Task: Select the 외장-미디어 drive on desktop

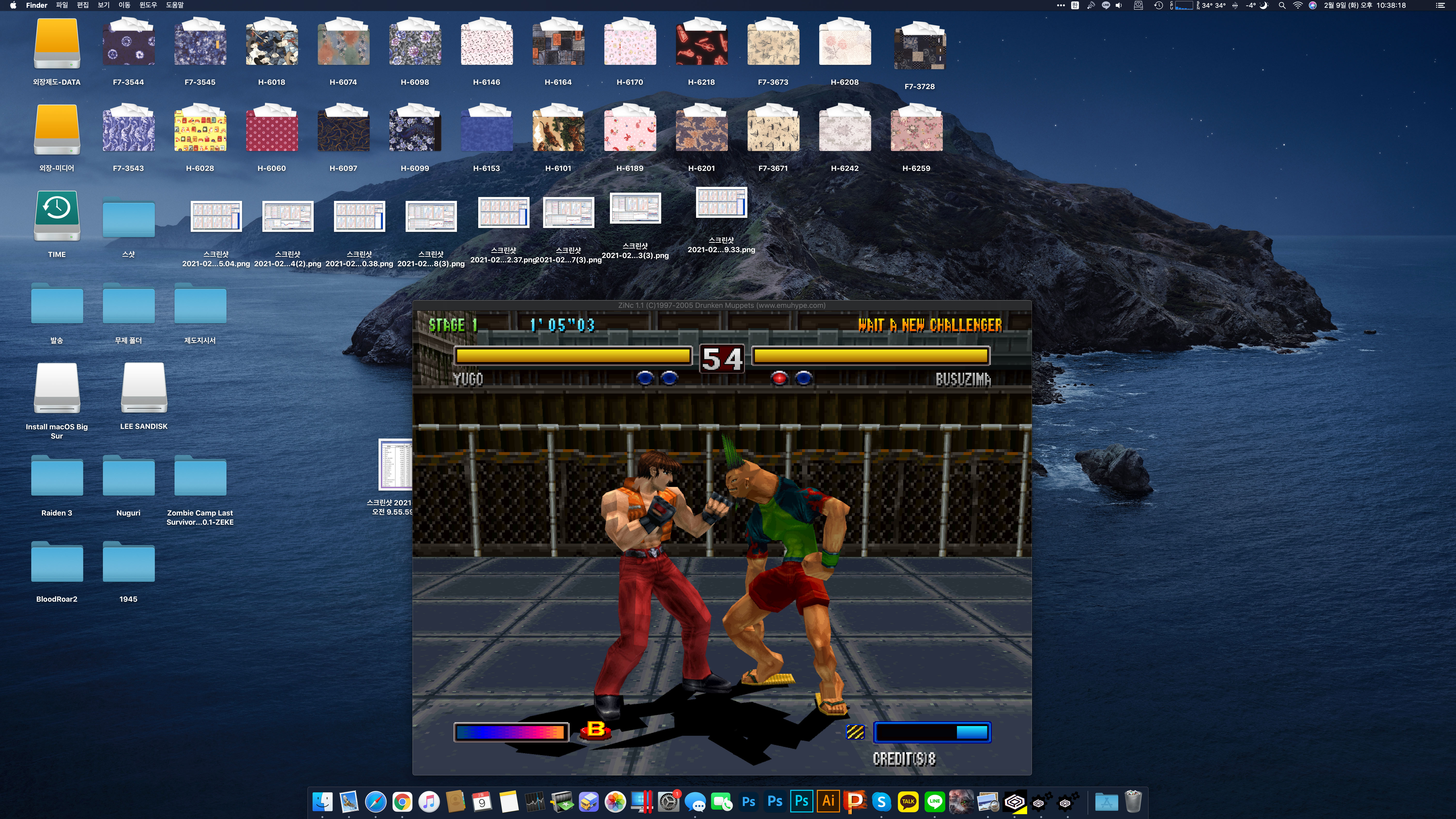Action: (x=57, y=130)
